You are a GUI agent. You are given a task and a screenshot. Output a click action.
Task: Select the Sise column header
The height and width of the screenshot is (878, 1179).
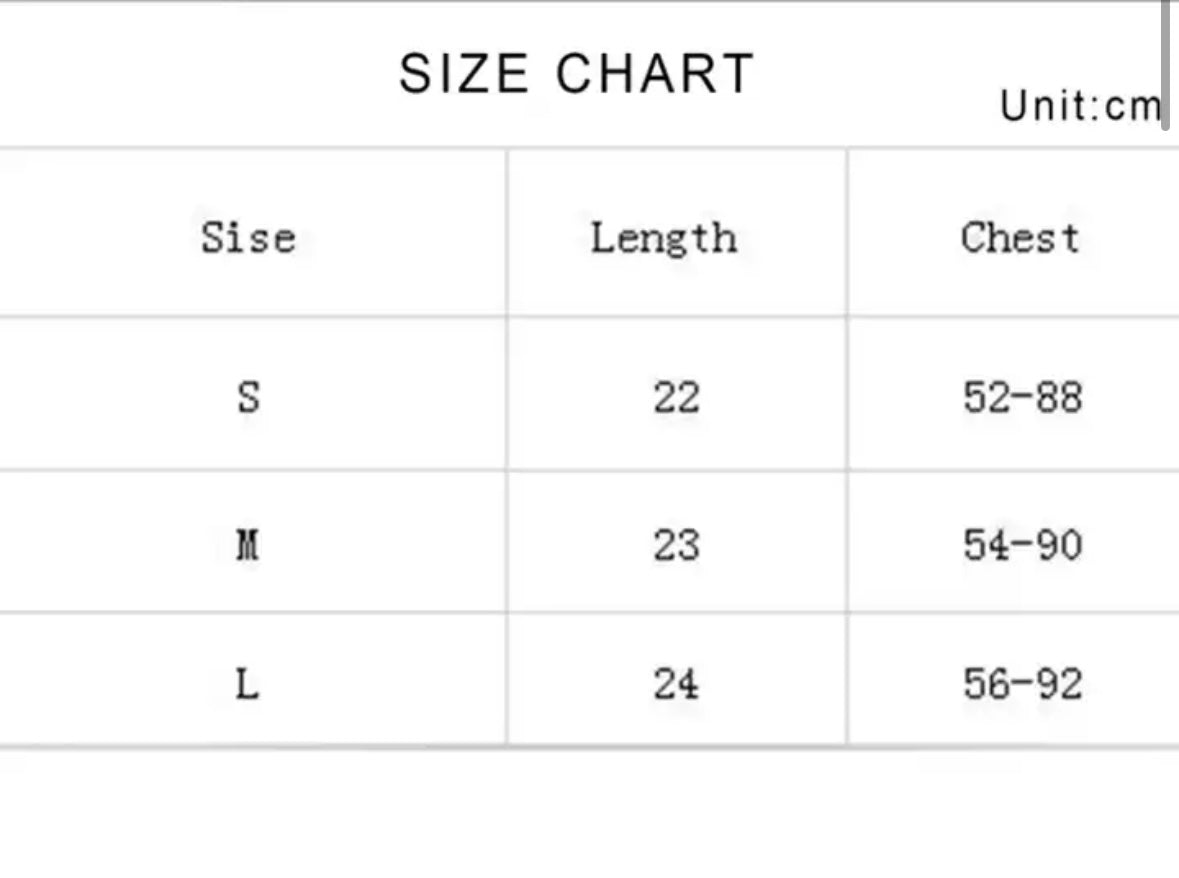coord(248,238)
